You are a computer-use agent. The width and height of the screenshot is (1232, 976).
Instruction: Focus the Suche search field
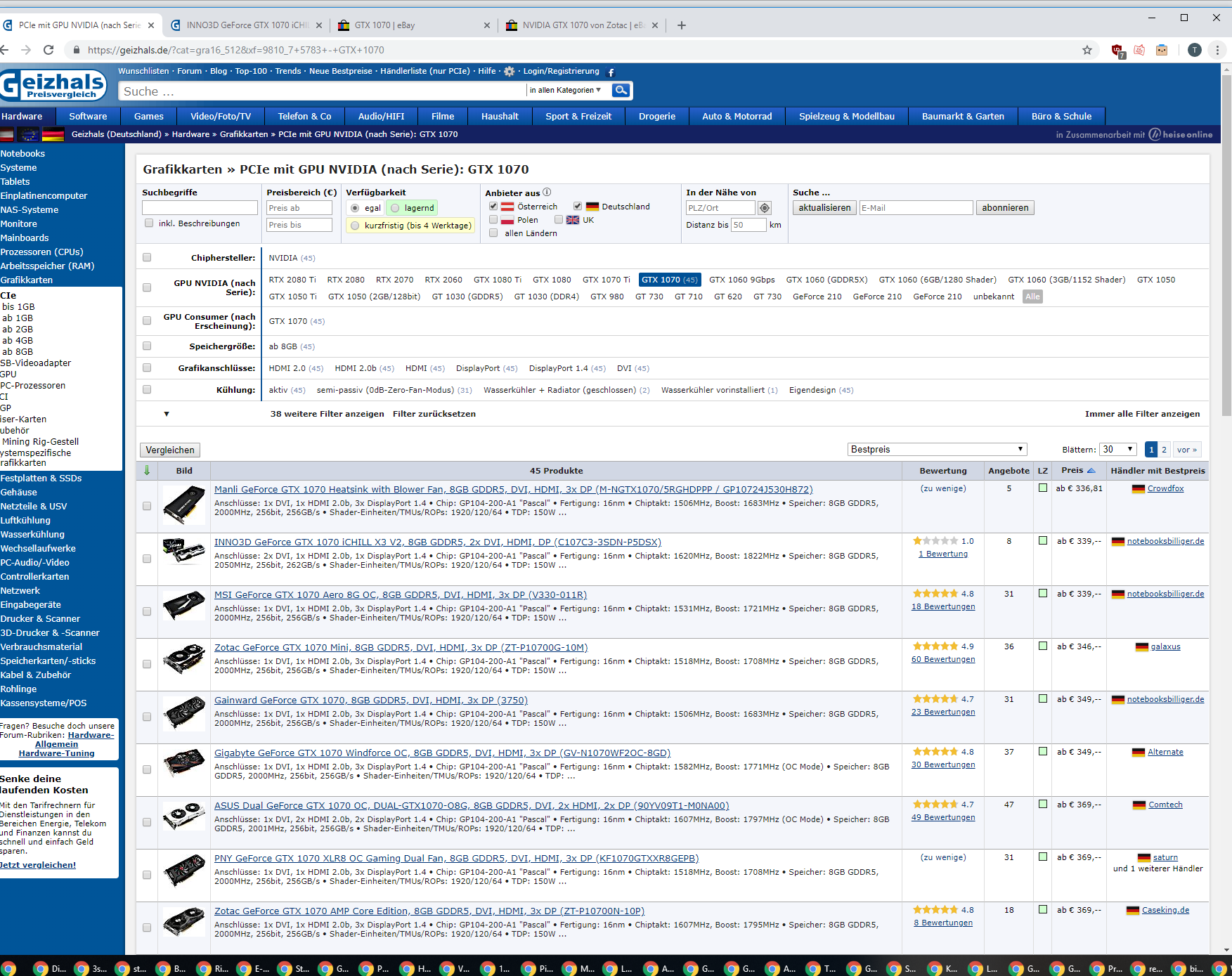click(322, 91)
